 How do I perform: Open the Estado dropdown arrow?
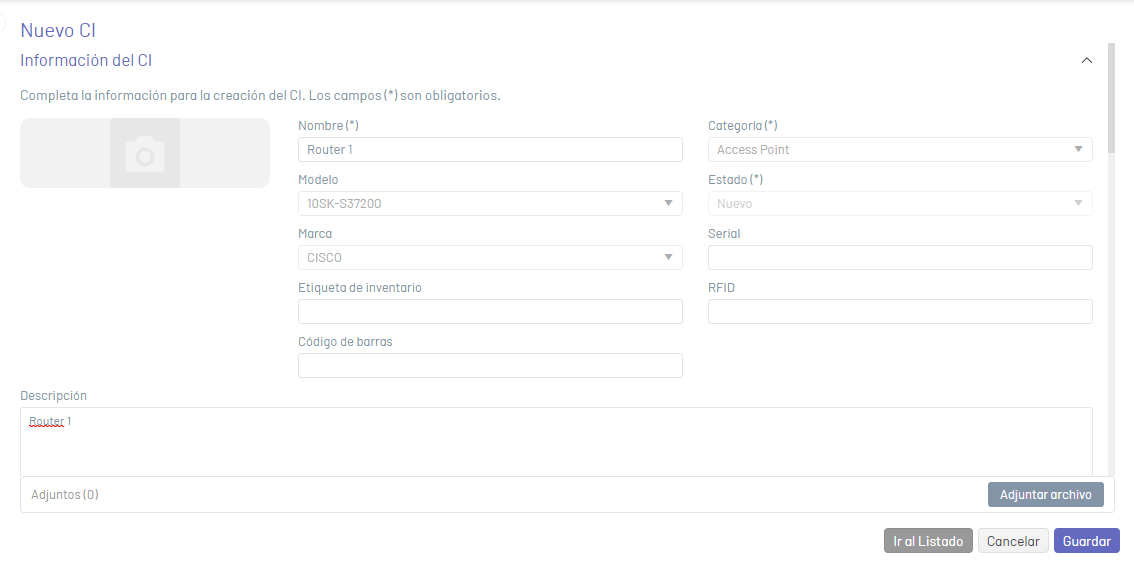coord(1078,204)
